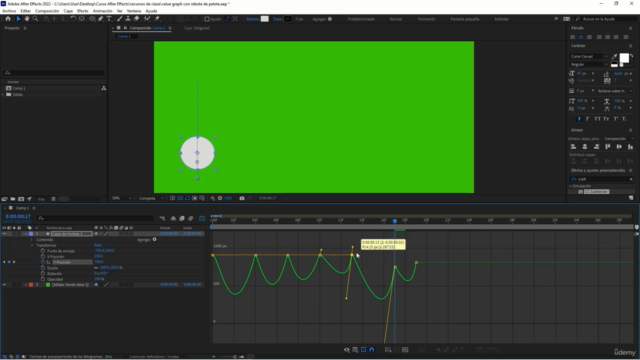Open graph type options eye icon
Screen dimensions: 640x360
347,350
